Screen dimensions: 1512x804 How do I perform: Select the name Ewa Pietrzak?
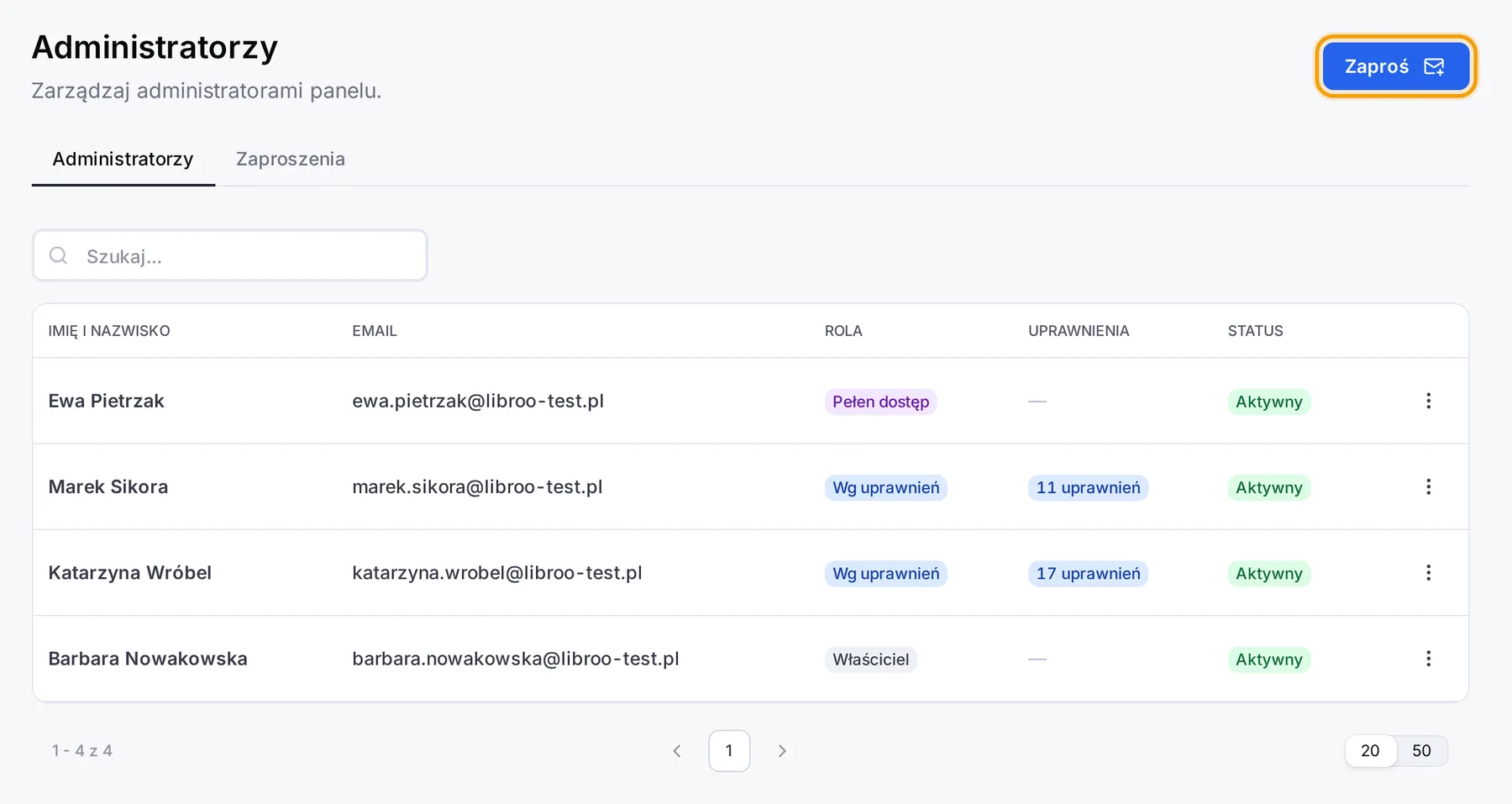coord(106,401)
